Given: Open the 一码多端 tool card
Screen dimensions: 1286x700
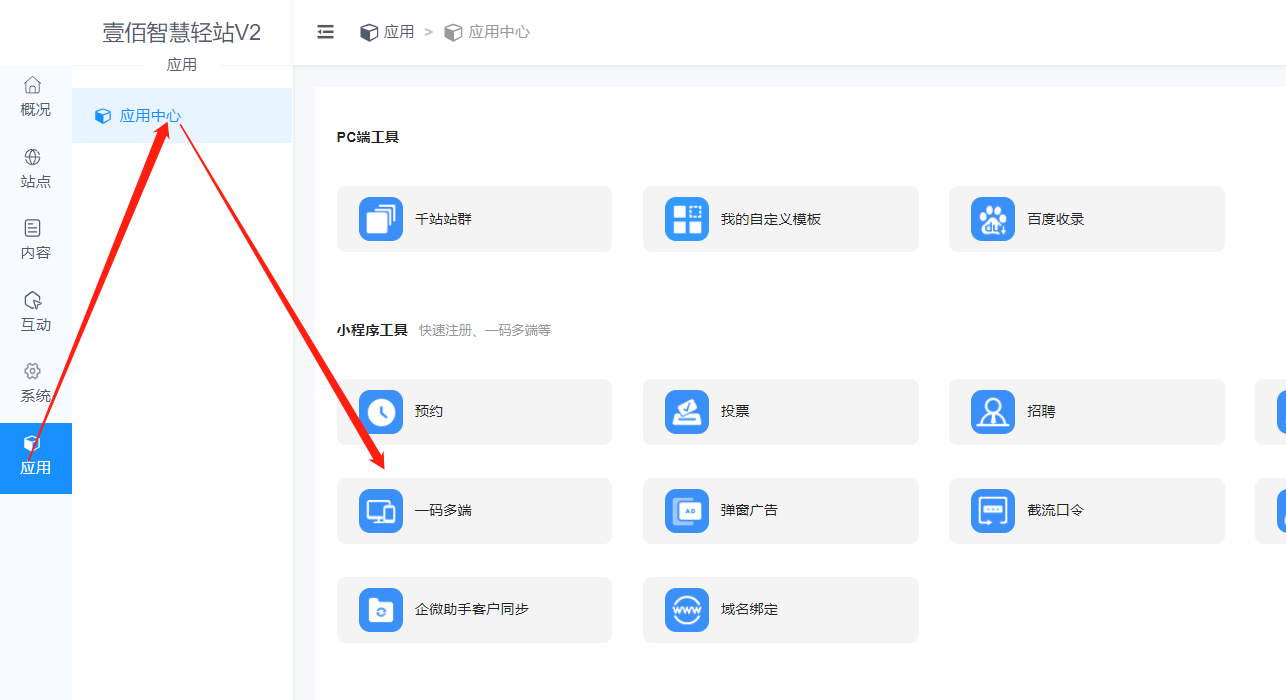Looking at the screenshot, I should (474, 511).
